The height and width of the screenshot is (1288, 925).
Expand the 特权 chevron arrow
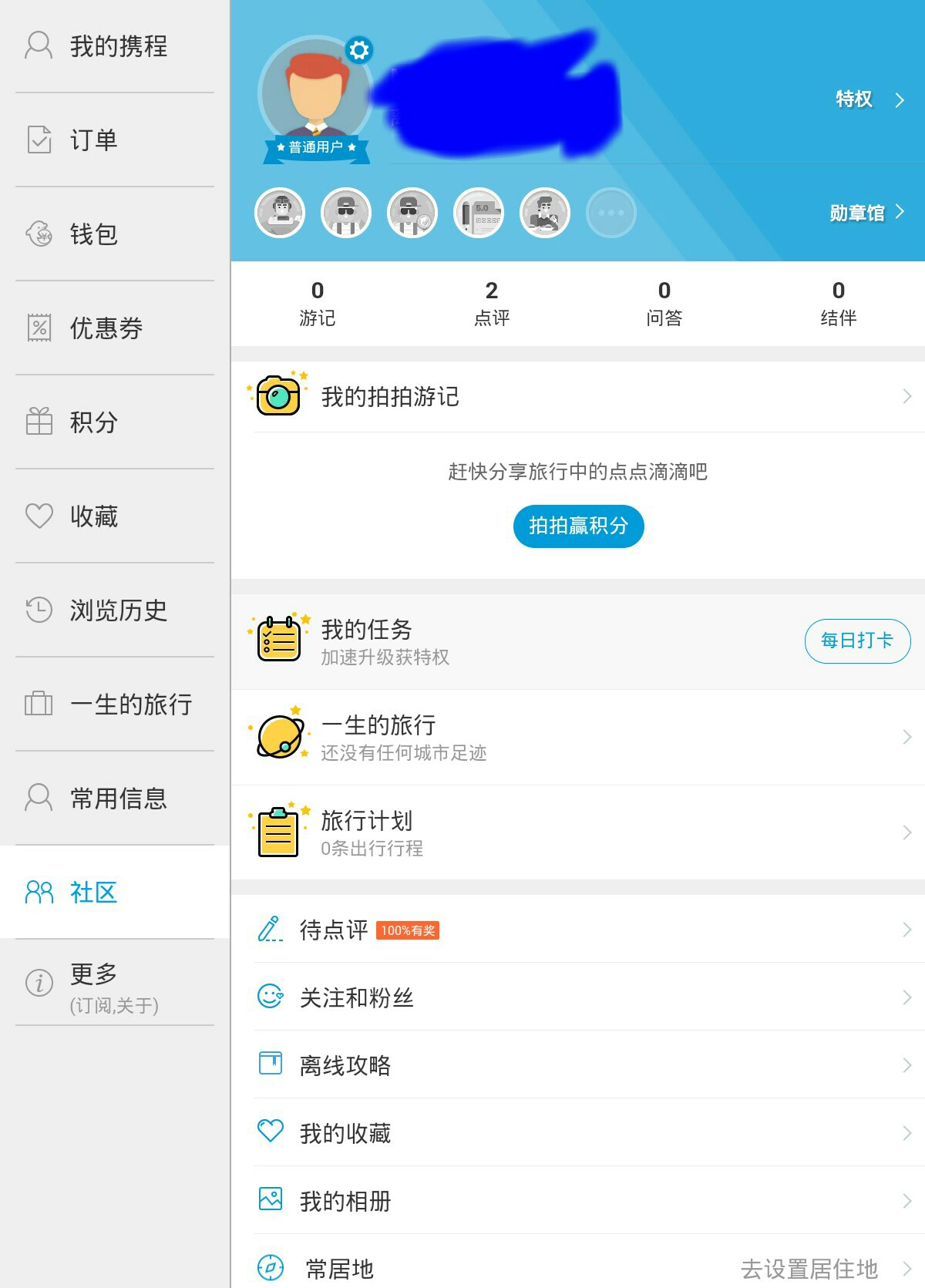click(x=900, y=100)
